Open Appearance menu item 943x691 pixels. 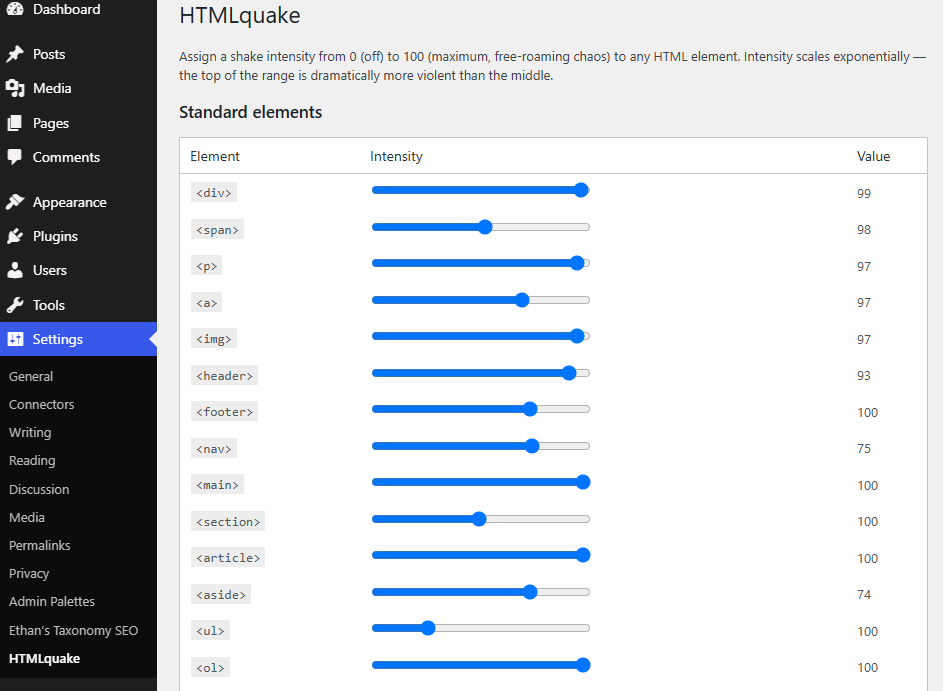pos(78,202)
